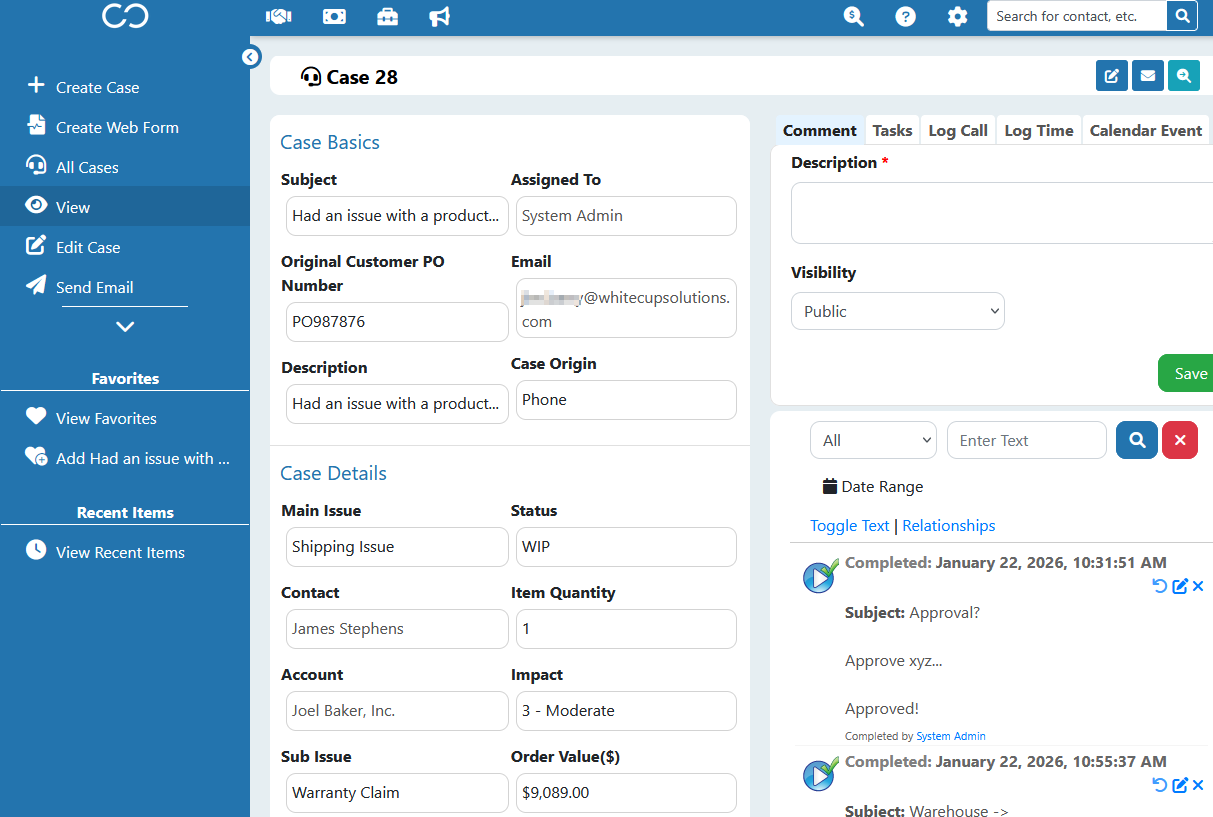Open the handshake icon in top bar
The width and height of the screenshot is (1213, 817).
(278, 16)
